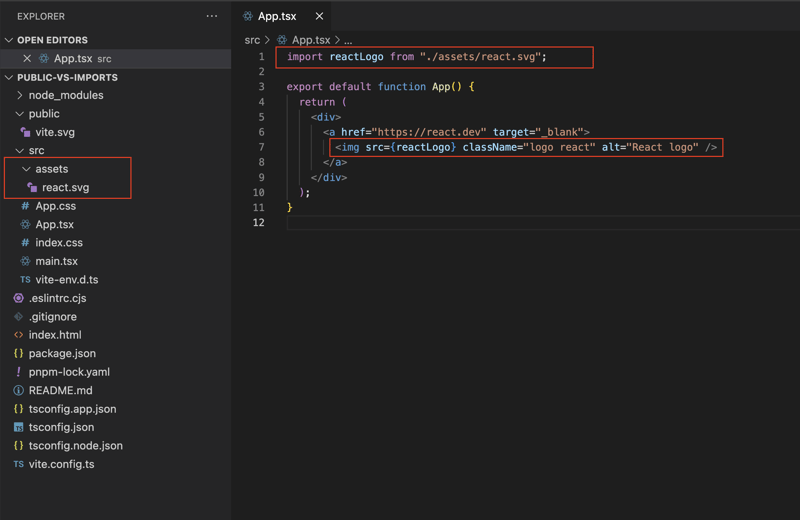This screenshot has width=800, height=520.
Task: Click the breadcrumb ellipsis symbol segment
Action: click(348, 40)
